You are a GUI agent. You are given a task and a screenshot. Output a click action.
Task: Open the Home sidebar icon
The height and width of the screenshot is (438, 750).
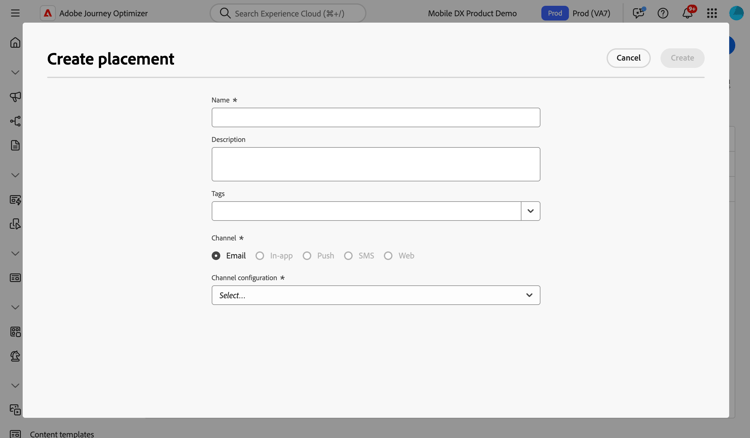click(15, 43)
